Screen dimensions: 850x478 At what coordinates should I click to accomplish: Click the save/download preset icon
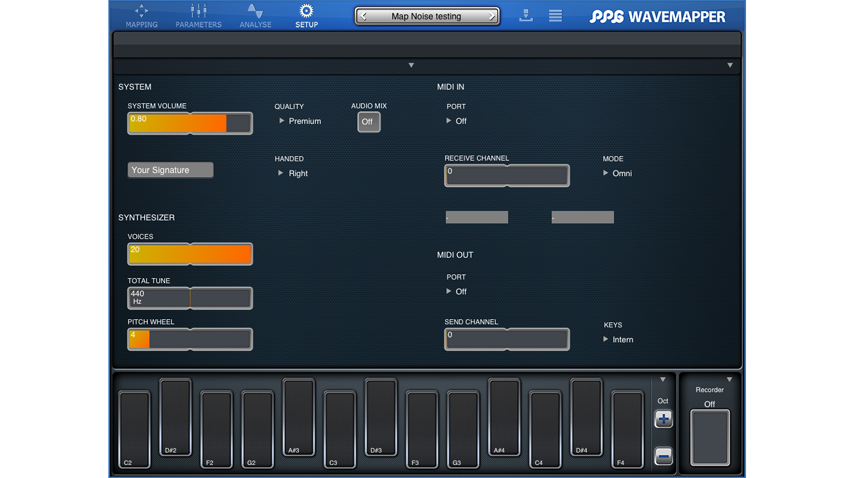(x=525, y=15)
